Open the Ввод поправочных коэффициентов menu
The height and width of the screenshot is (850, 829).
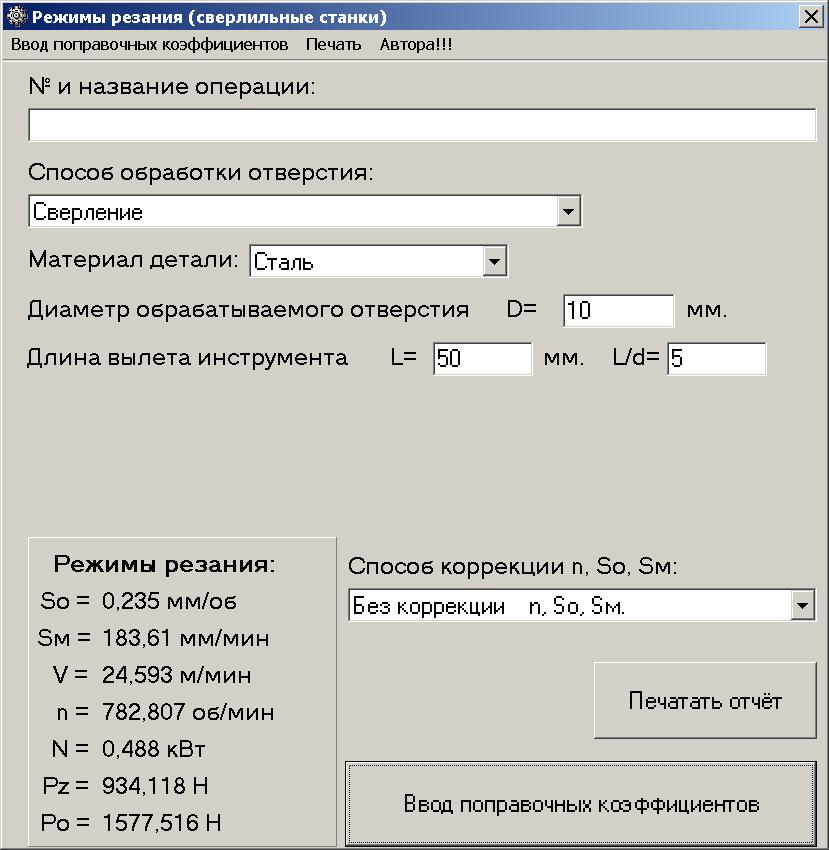[150, 45]
